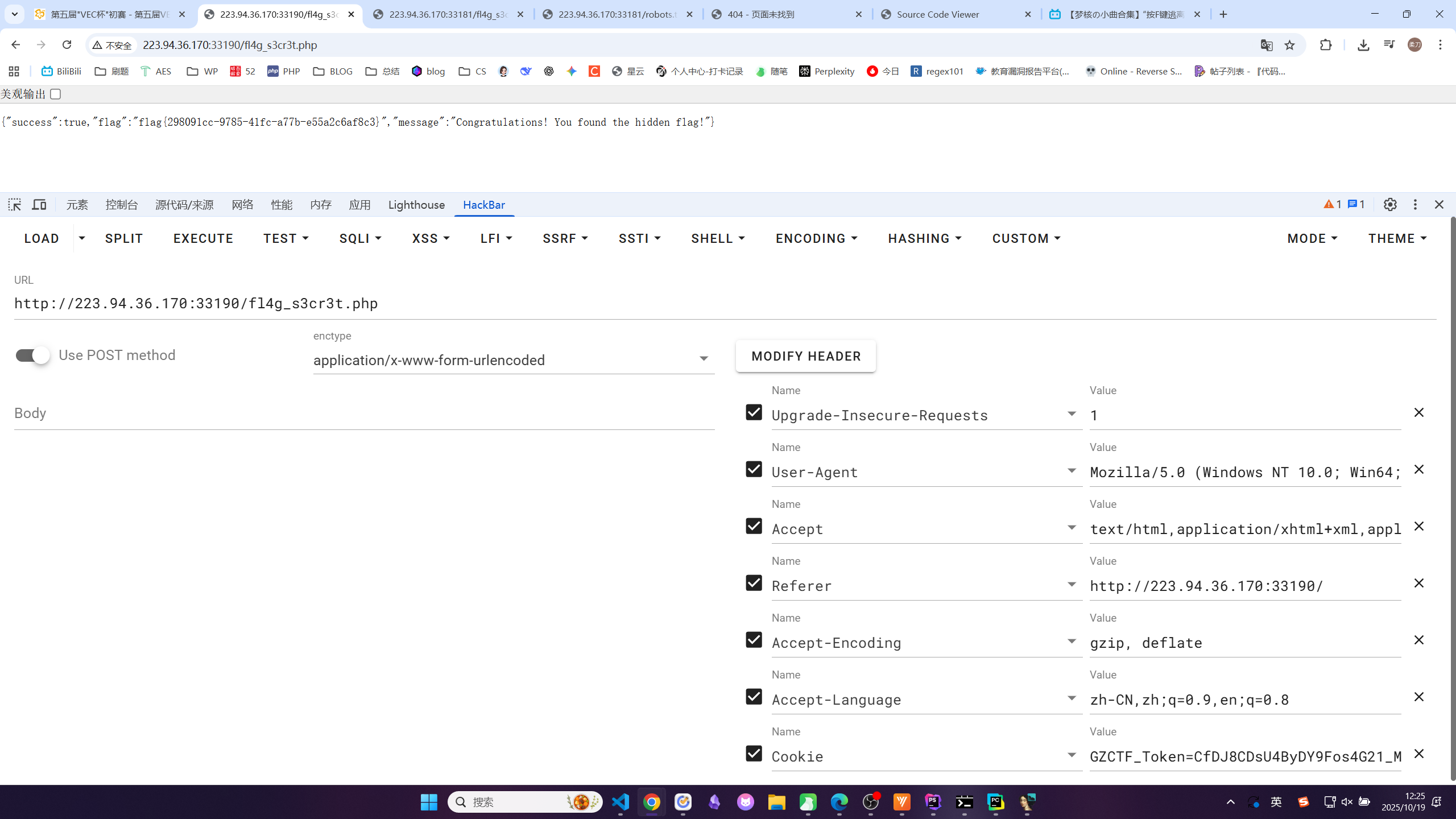Switch to the Lighthouse tab
The height and width of the screenshot is (819, 1456).
click(416, 205)
